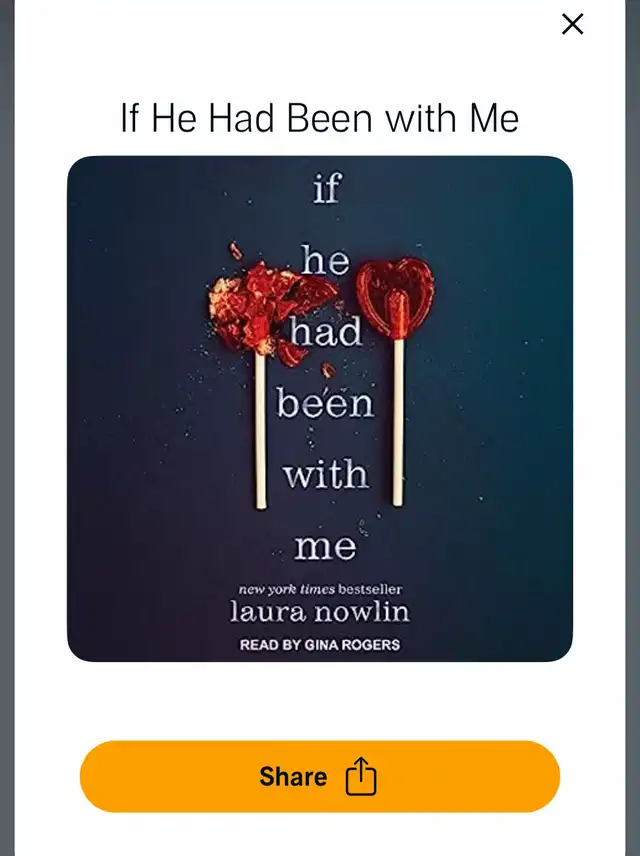The height and width of the screenshot is (856, 640).
Task: Click 'new york times bestseller' cover text
Action: [320, 589]
